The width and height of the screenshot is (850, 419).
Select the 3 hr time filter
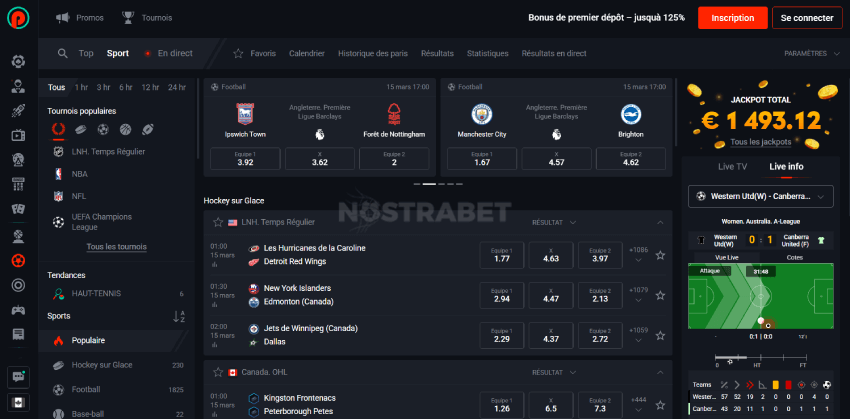tap(104, 87)
